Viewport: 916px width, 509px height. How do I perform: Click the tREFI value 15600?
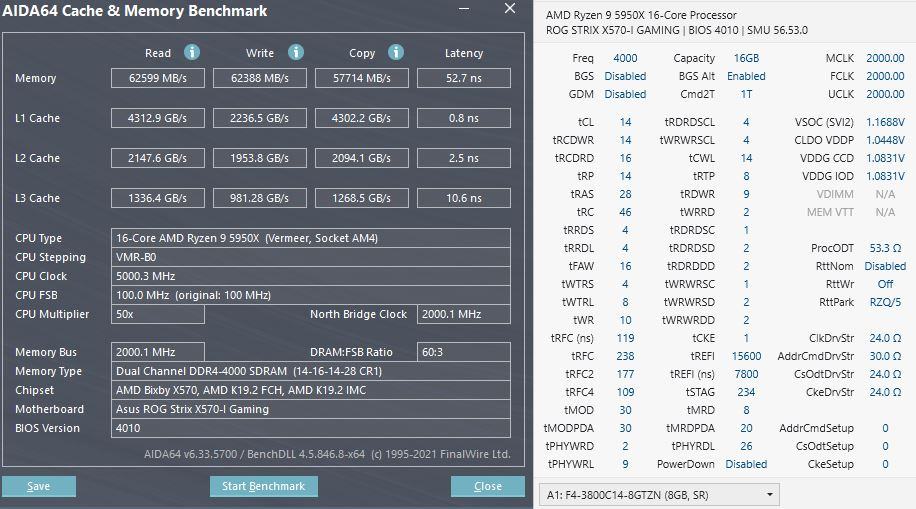pyautogui.click(x=746, y=356)
